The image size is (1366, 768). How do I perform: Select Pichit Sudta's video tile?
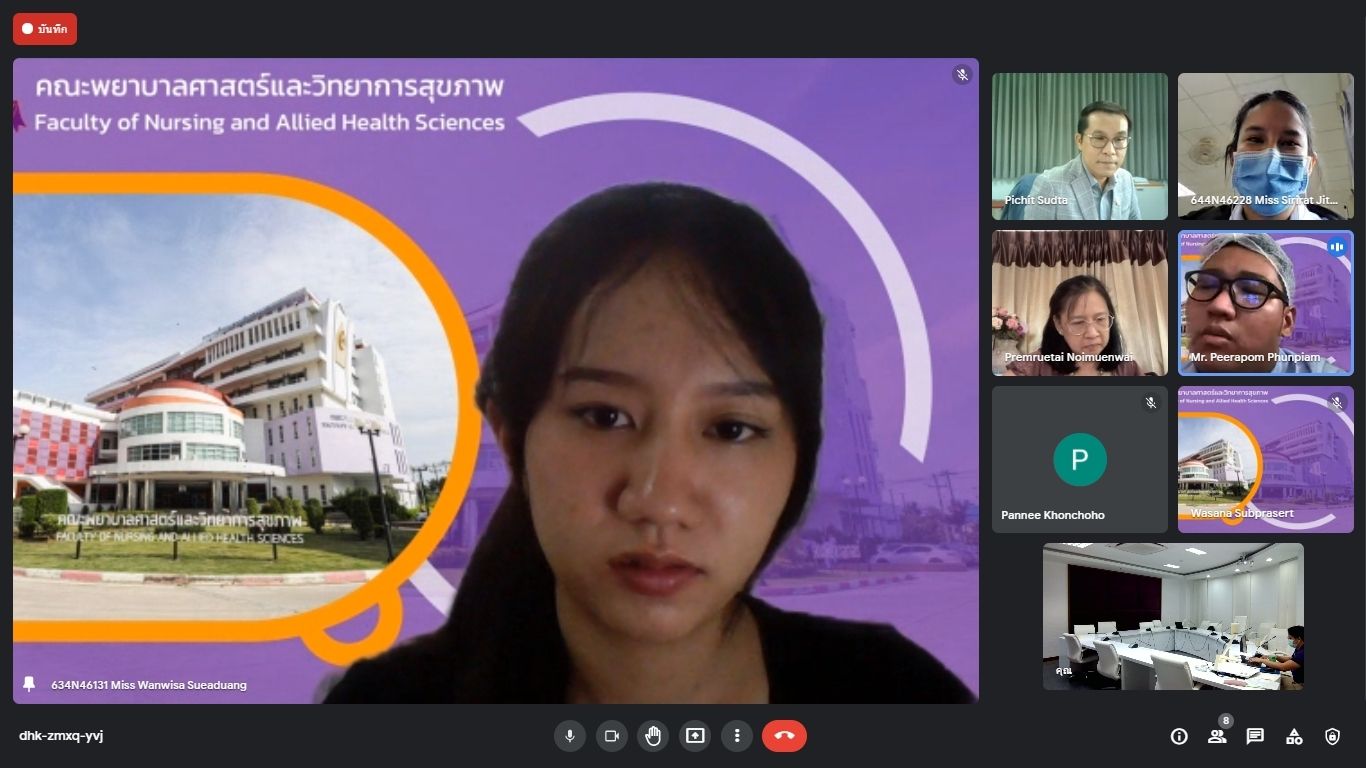[1079, 146]
